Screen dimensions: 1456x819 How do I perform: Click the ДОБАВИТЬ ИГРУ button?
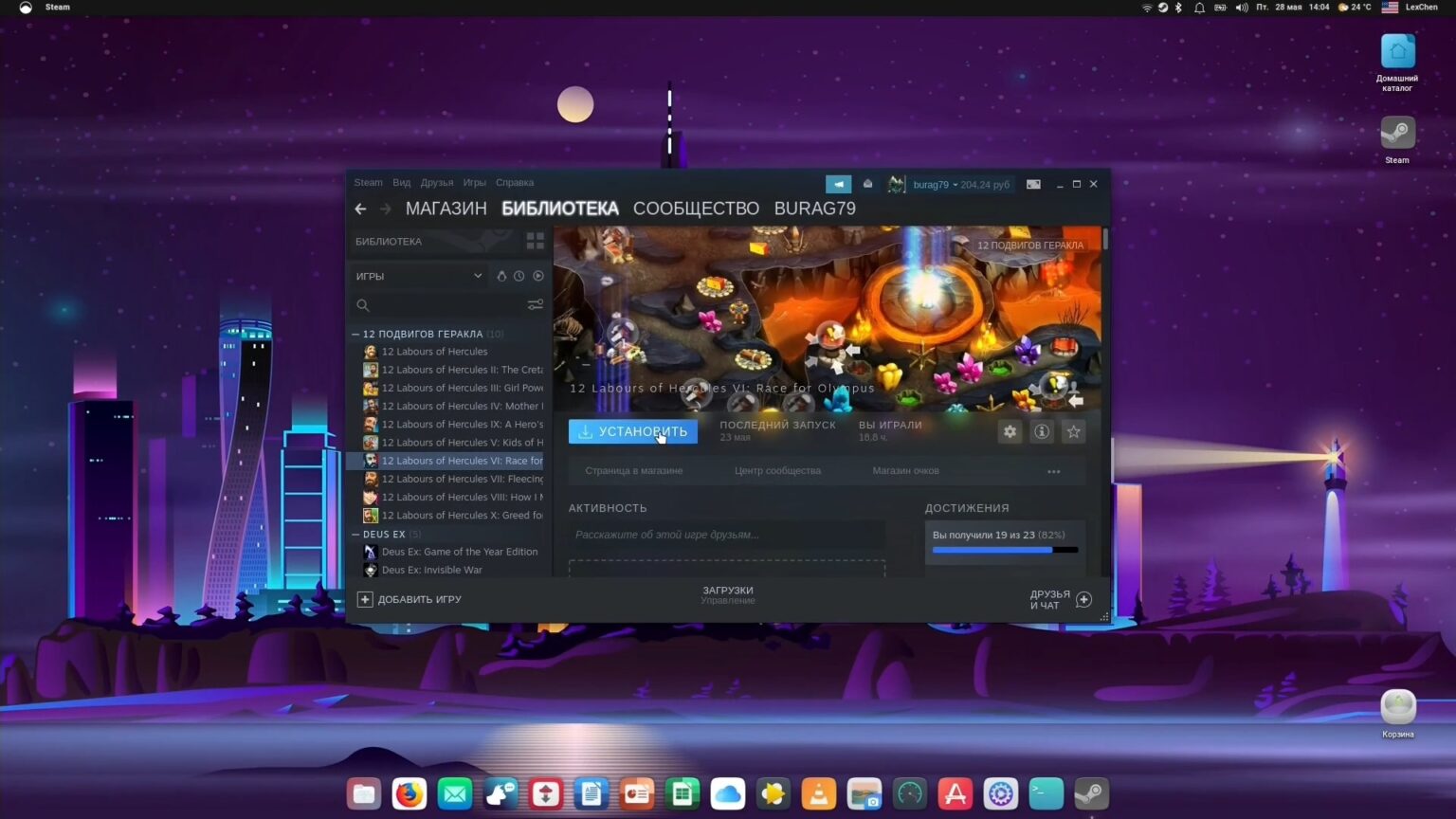point(409,599)
